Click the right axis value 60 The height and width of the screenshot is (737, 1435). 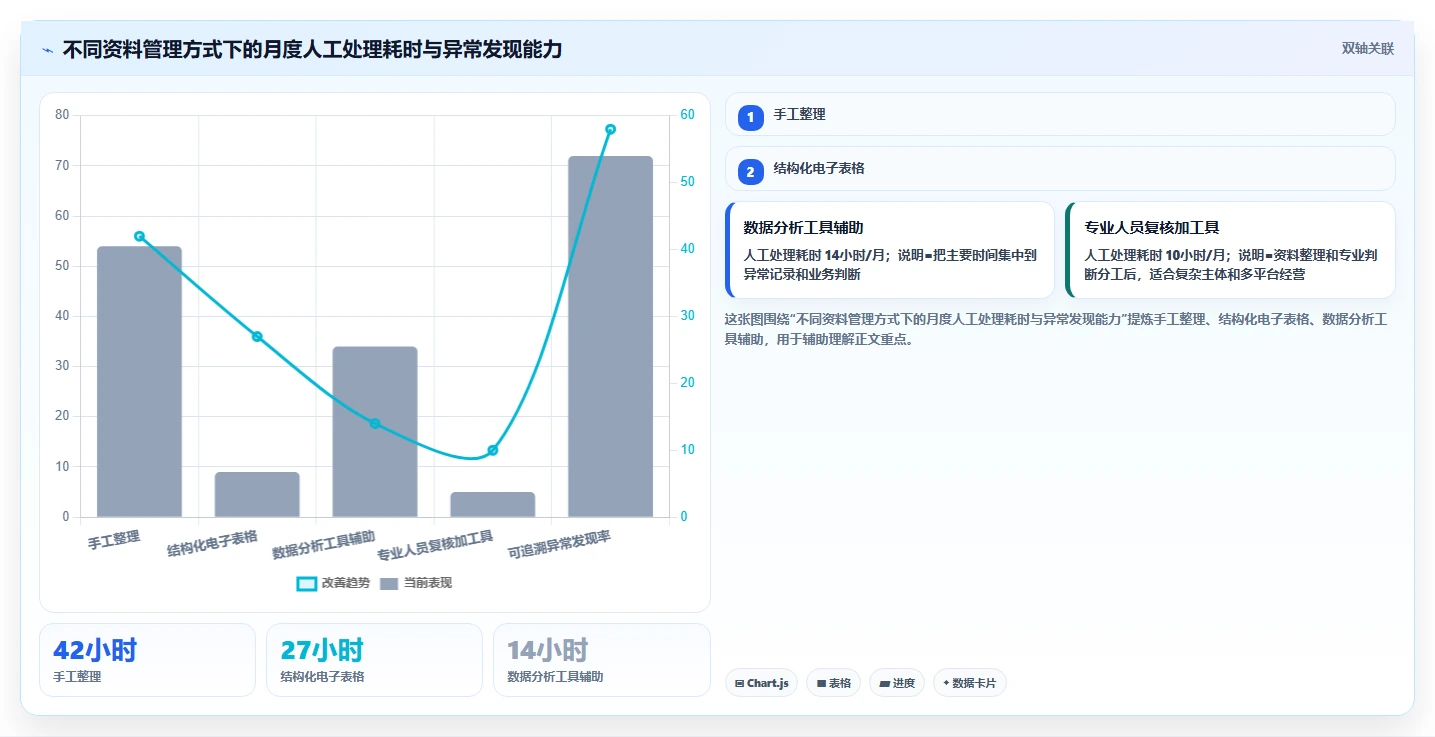click(687, 115)
